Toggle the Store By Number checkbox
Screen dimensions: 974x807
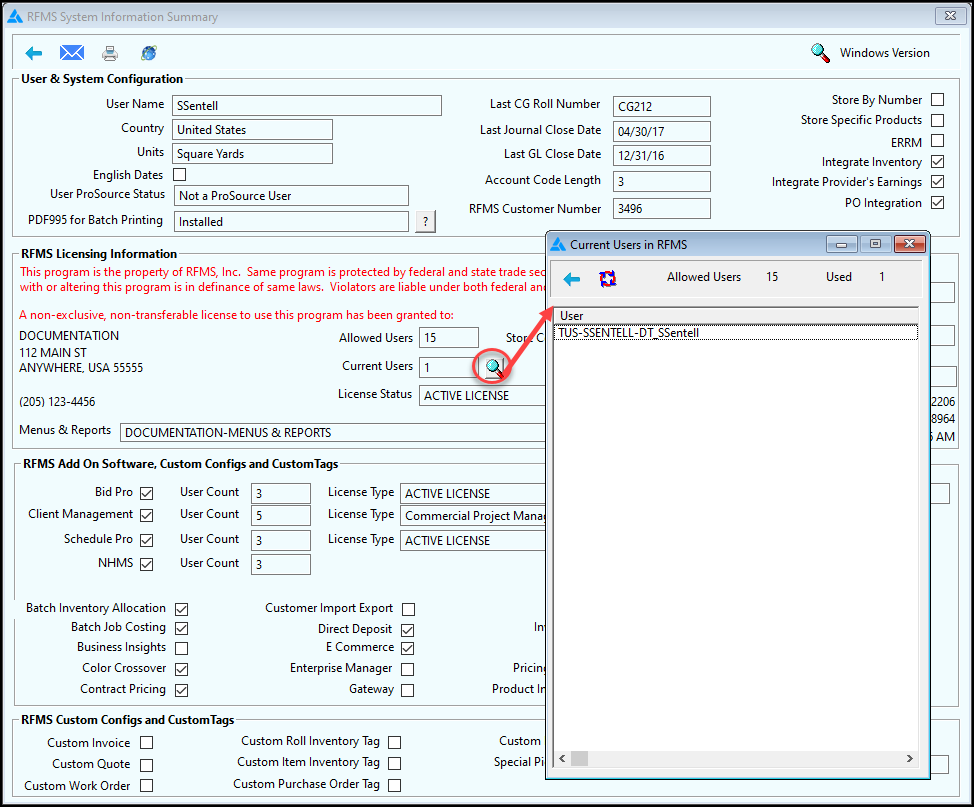coord(938,99)
